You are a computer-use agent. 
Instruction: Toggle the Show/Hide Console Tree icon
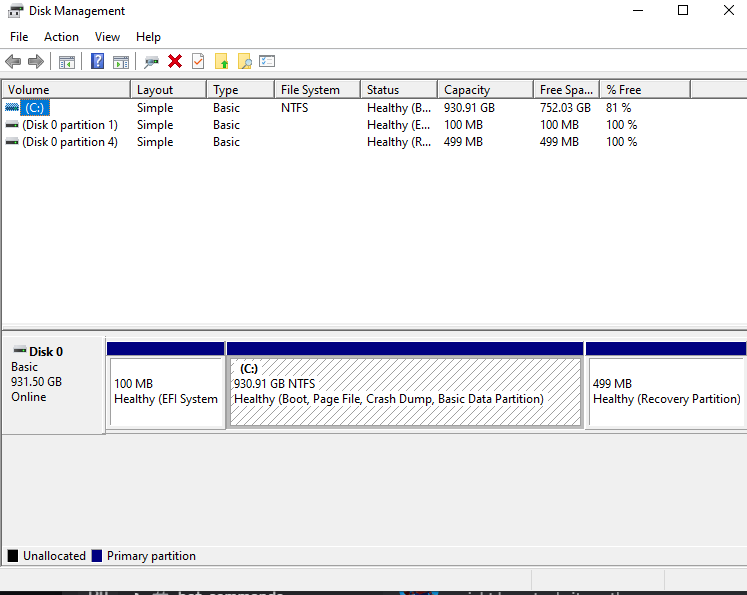pos(67,62)
